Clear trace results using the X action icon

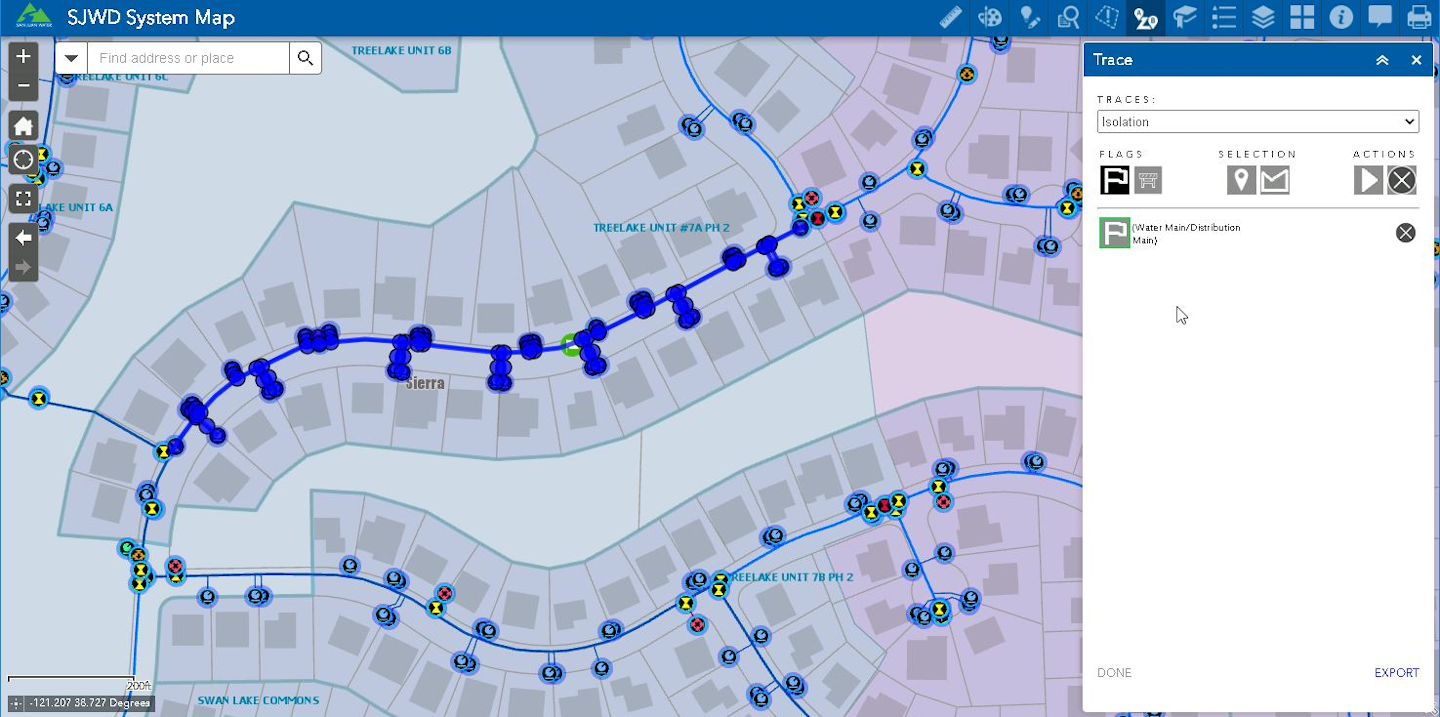[x=1401, y=180]
